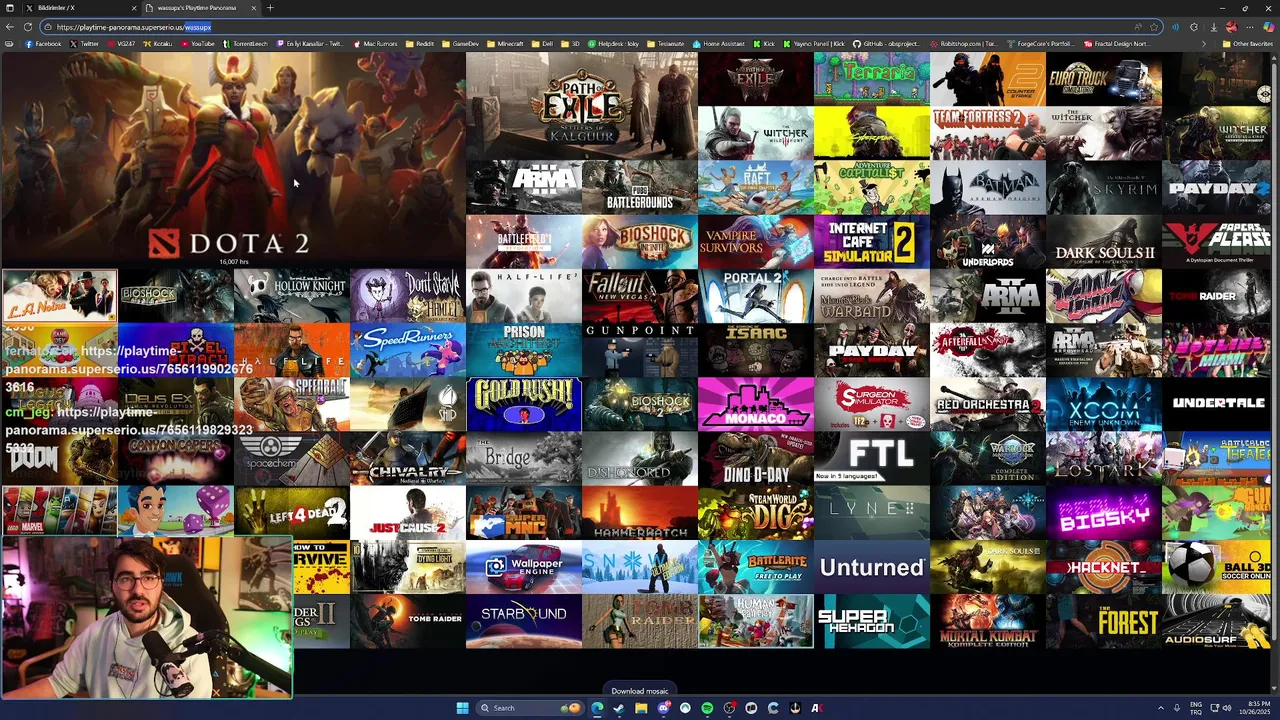Open the Fallout New Vegas tile
Viewport: 1280px width, 720px height.
point(640,296)
